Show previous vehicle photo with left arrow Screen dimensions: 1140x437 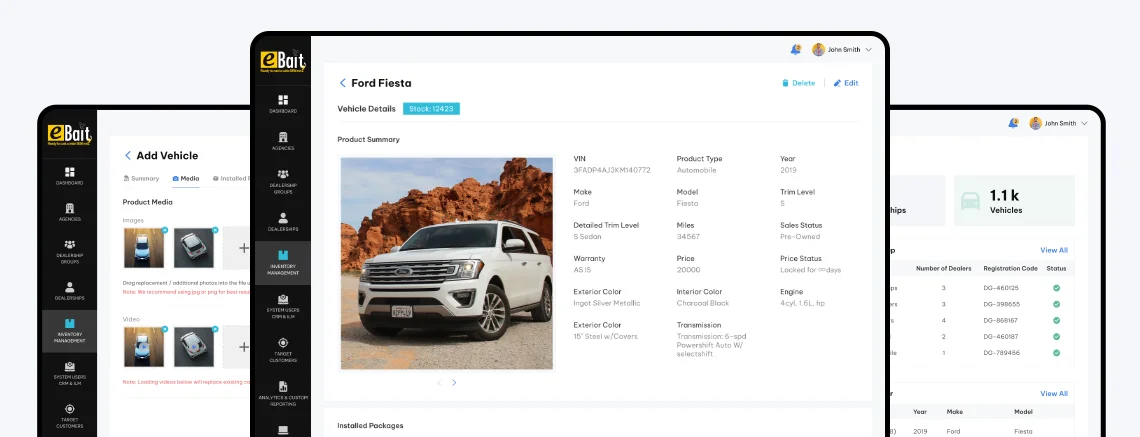(439, 382)
